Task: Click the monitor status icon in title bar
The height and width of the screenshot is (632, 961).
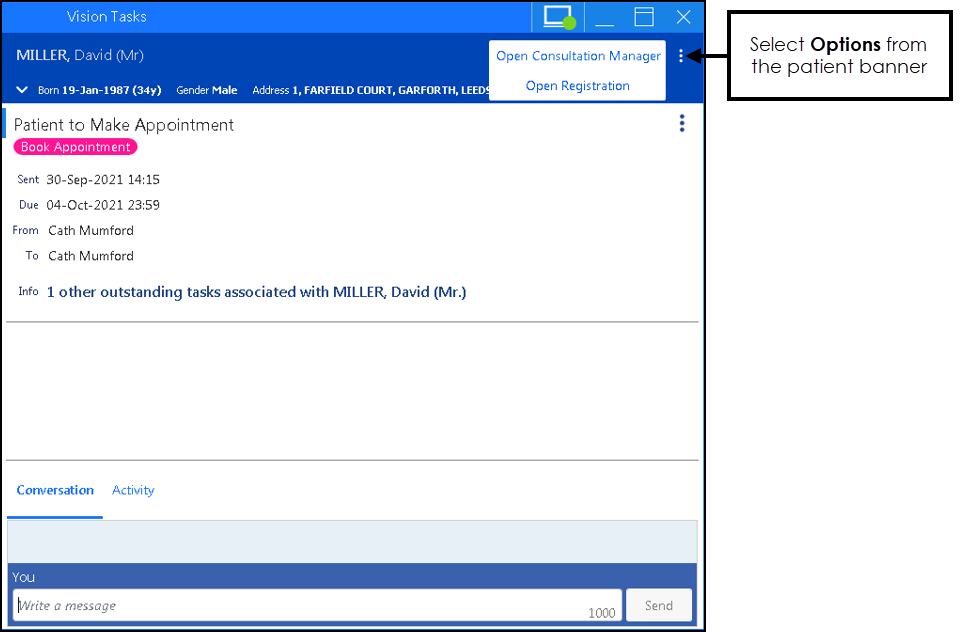Action: coord(559,17)
